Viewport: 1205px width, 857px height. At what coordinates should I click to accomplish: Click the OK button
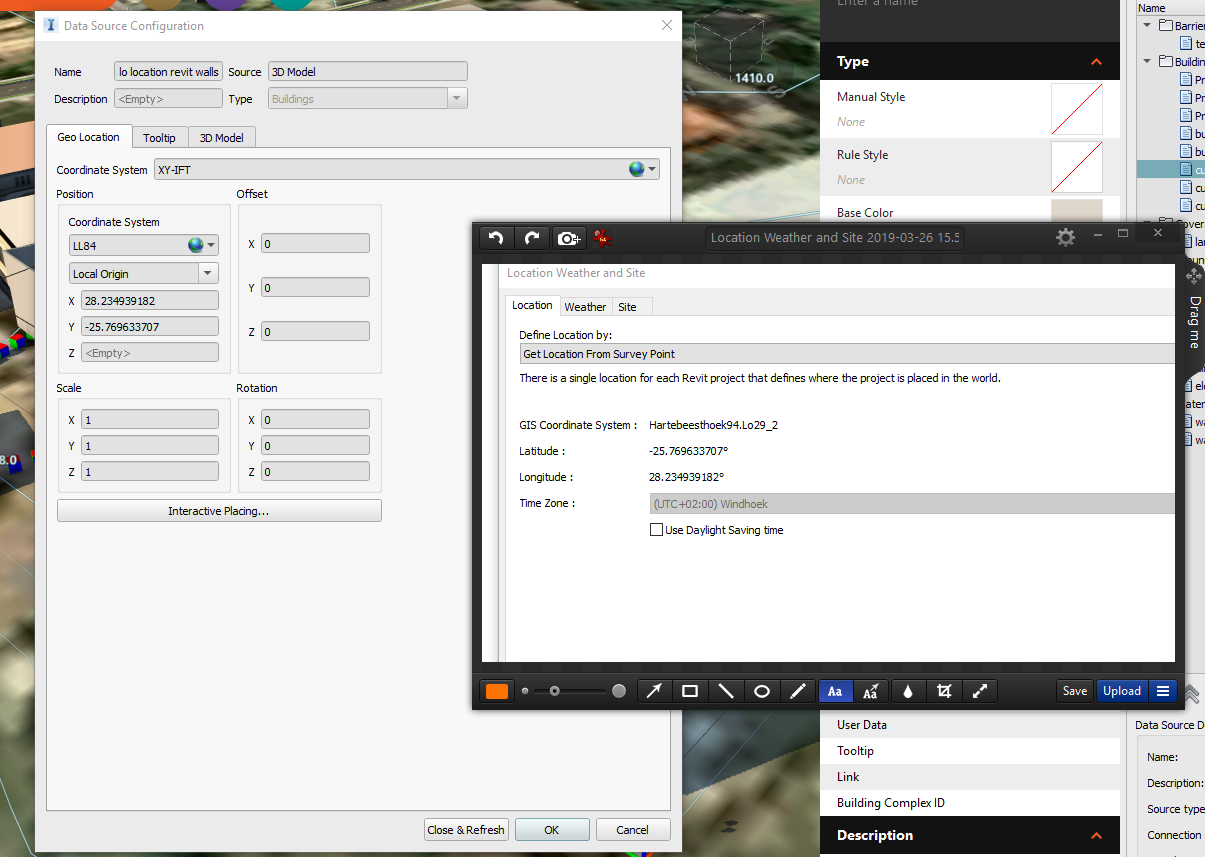pyautogui.click(x=552, y=830)
